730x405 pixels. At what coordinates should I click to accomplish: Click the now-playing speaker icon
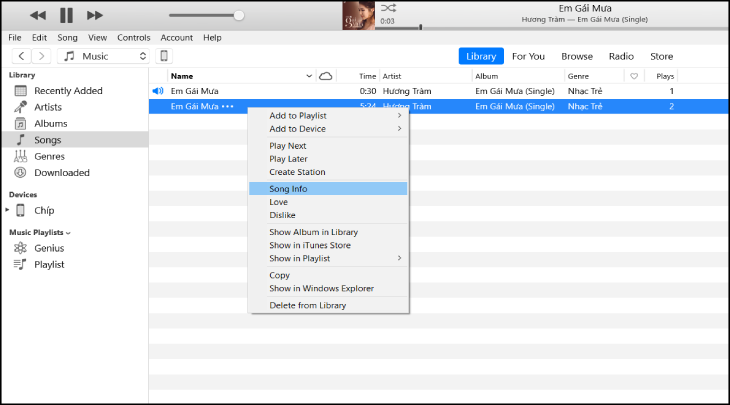click(x=158, y=91)
